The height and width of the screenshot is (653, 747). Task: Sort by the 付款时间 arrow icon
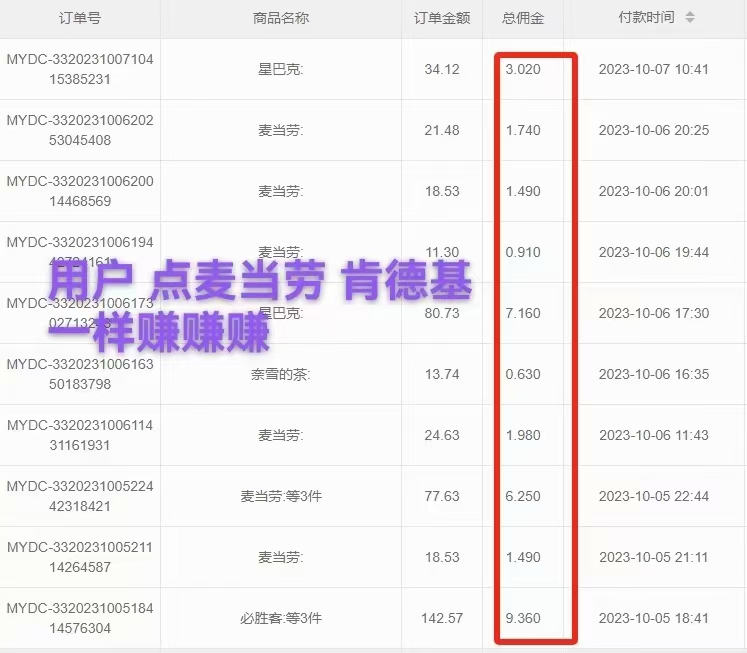tap(689, 18)
